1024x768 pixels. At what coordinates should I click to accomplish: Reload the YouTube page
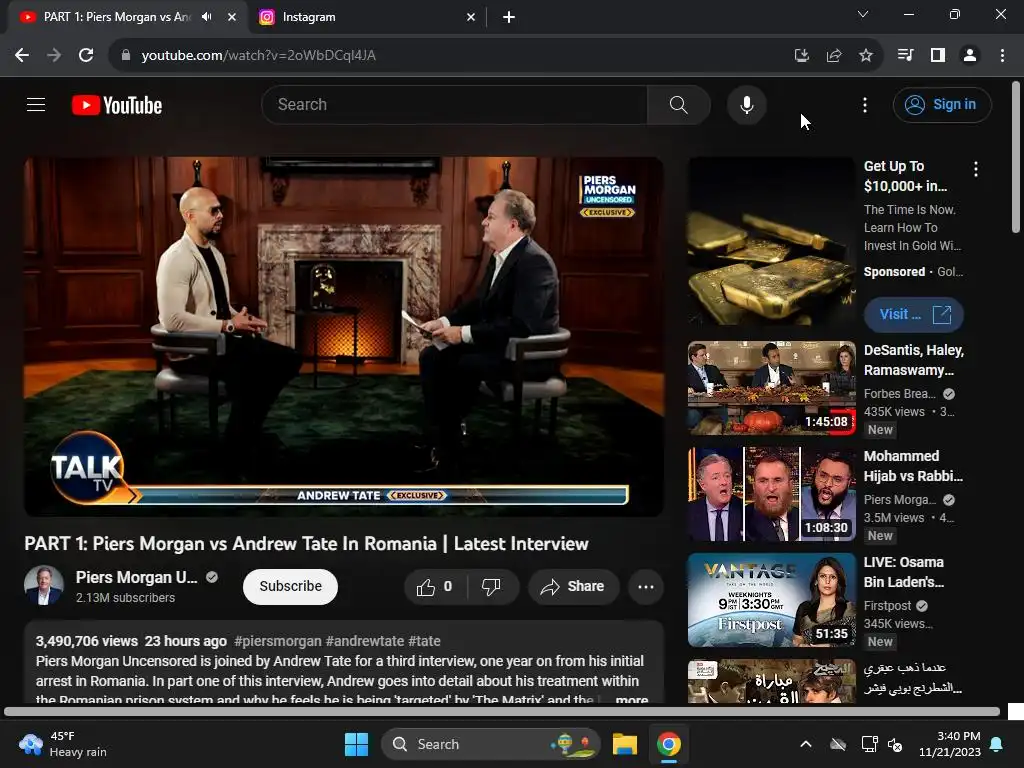[x=86, y=56]
